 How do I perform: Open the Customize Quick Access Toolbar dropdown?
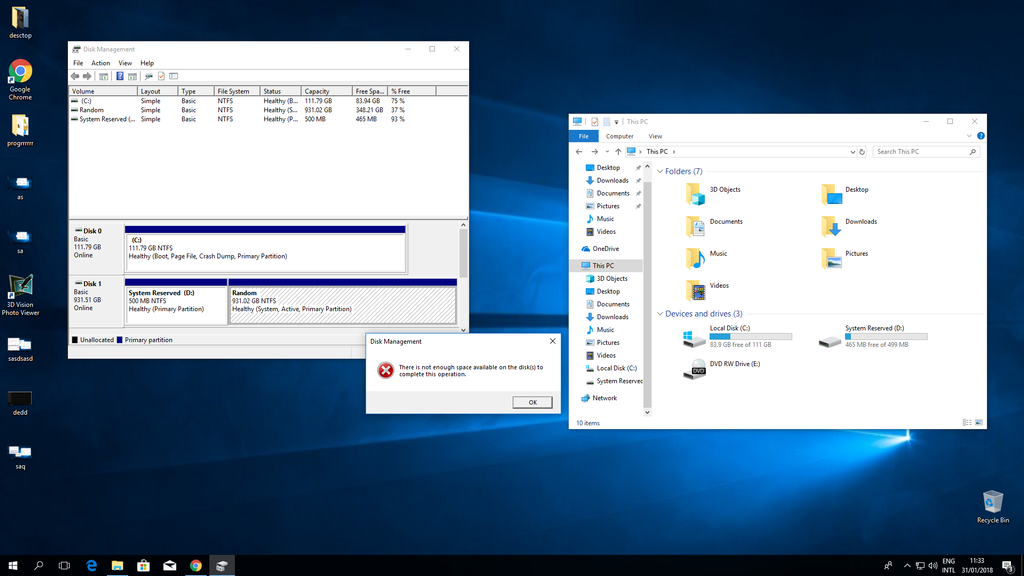pos(616,121)
